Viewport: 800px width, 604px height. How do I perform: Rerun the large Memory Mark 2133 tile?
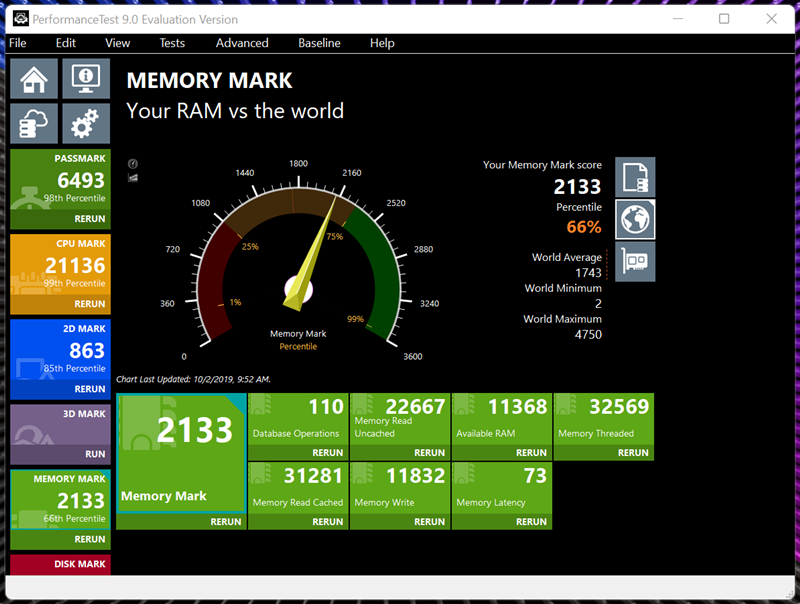[x=226, y=522]
